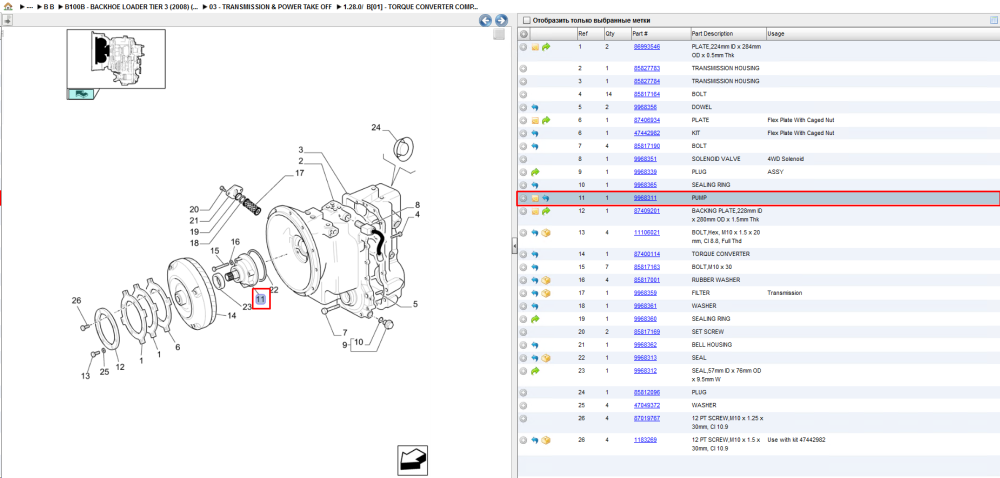Viewport: 1000px width, 478px height.
Task: Click callout number 14 on the diagram
Action: click(232, 315)
